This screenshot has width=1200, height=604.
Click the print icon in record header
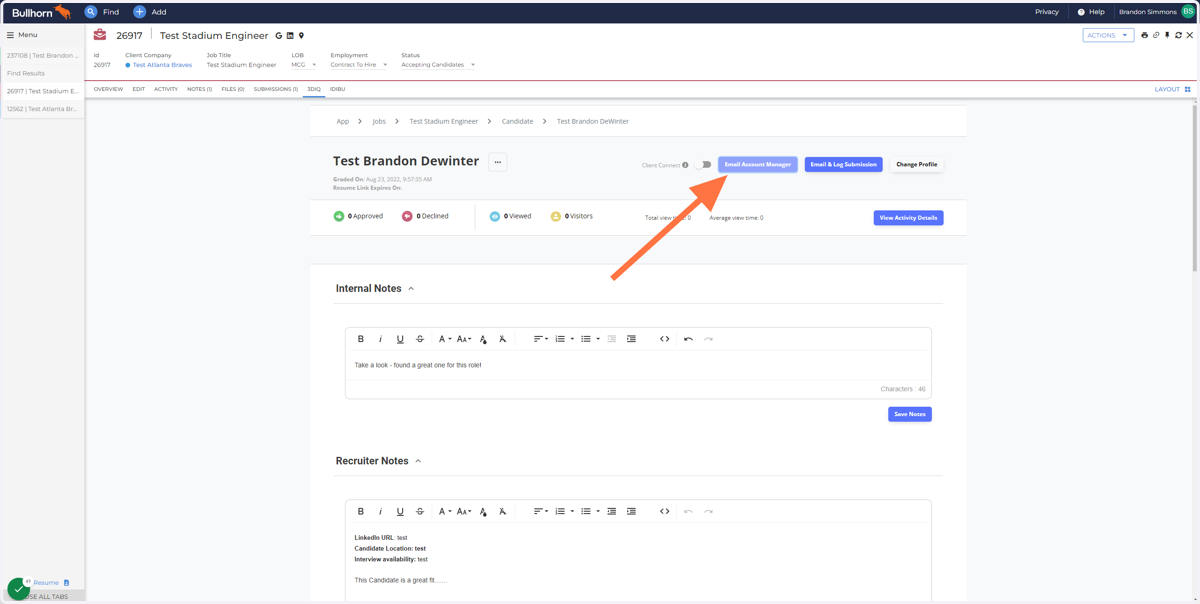point(1145,35)
